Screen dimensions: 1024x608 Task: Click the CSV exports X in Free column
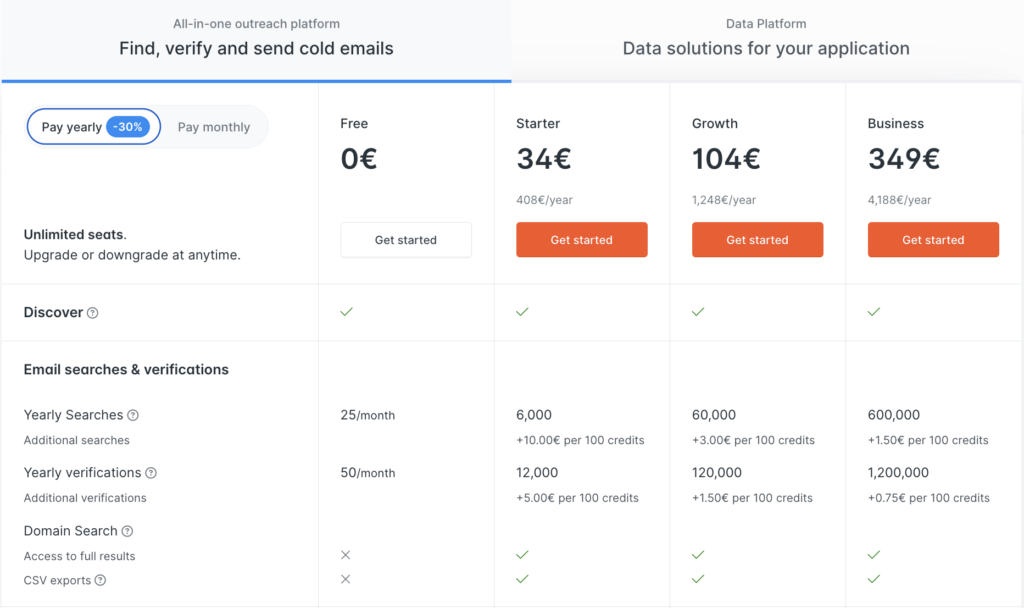(x=346, y=579)
